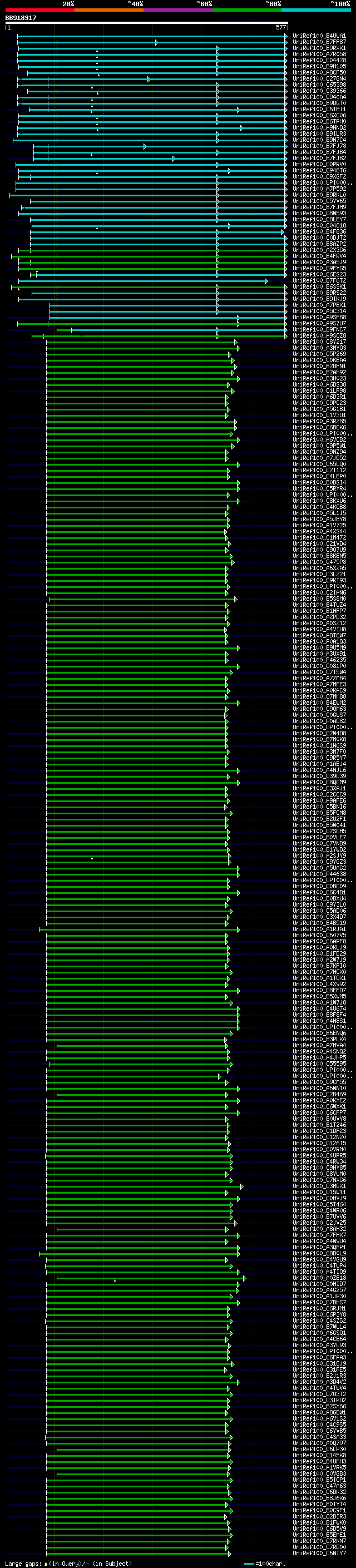The width and height of the screenshot is (356, 1568).
Task: Click the =100char. scale legend
Action: (264, 1563)
